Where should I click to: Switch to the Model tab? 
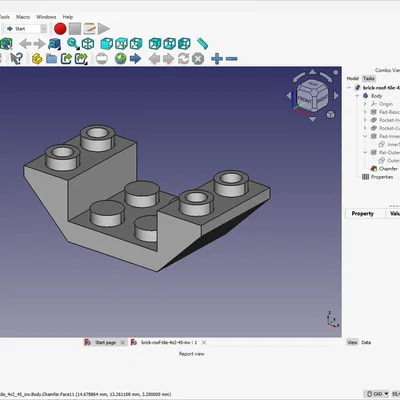(353, 78)
